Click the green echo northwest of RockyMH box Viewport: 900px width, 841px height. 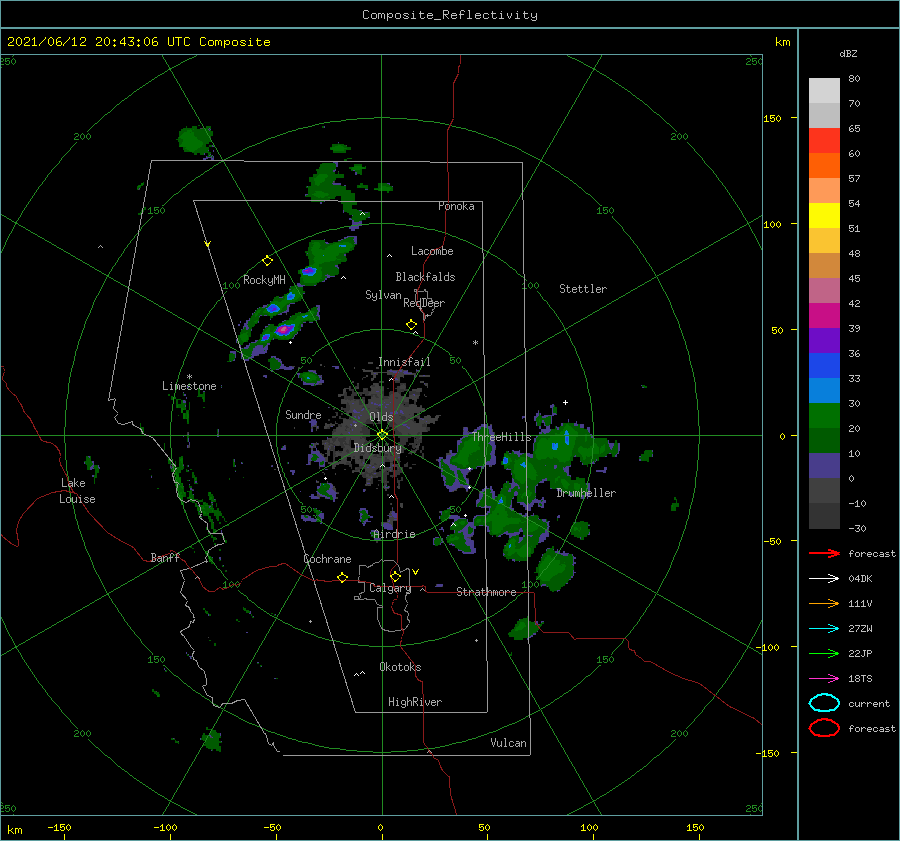pos(196,140)
